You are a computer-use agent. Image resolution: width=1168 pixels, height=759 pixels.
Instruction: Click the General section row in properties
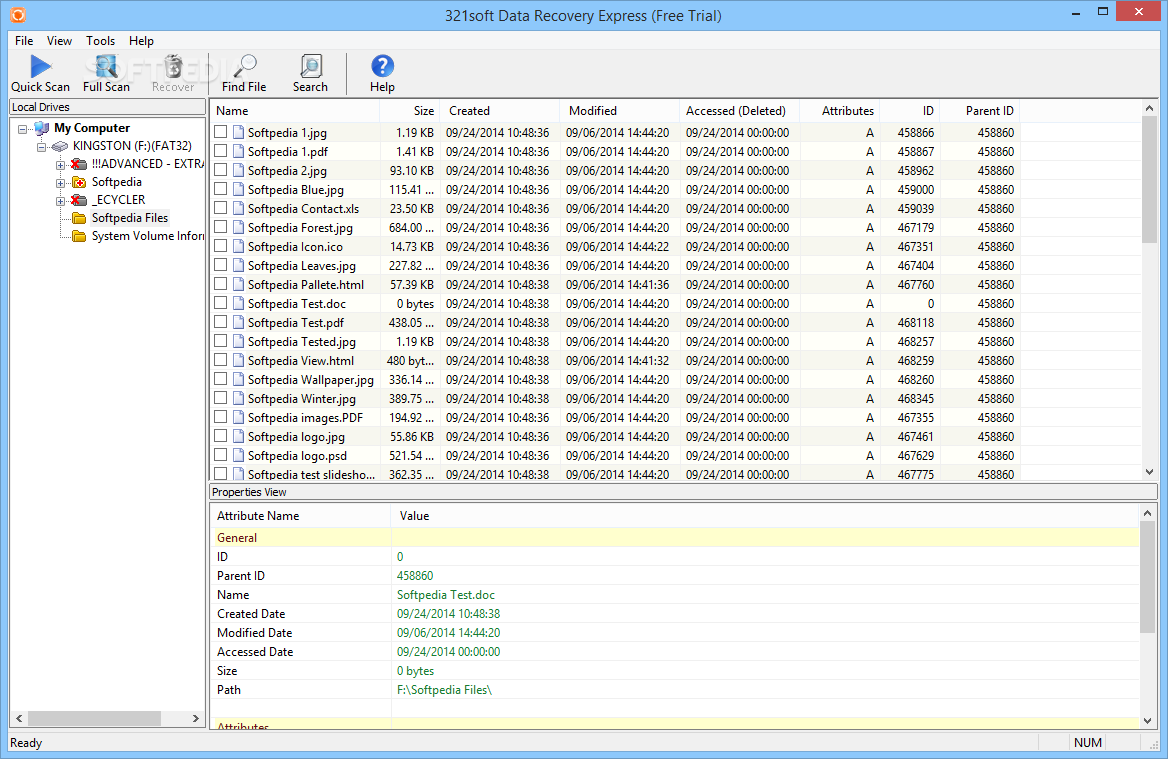point(675,538)
